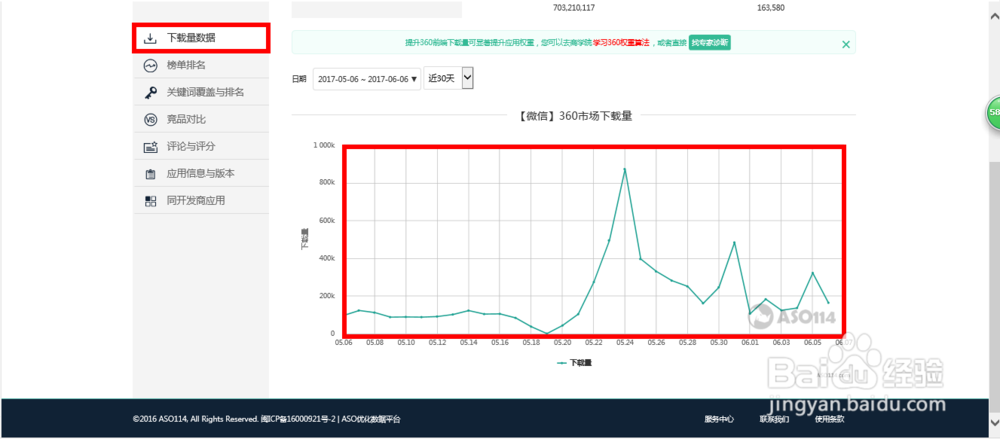Open the 应用信息与版本 sidebar item
This screenshot has height=439, width=1000.
click(201, 174)
